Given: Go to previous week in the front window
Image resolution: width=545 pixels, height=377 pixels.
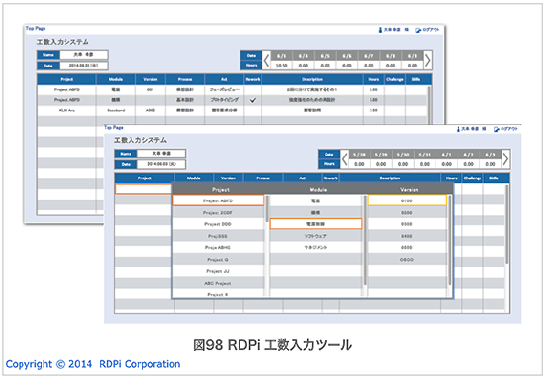Looking at the screenshot, I should [x=344, y=159].
